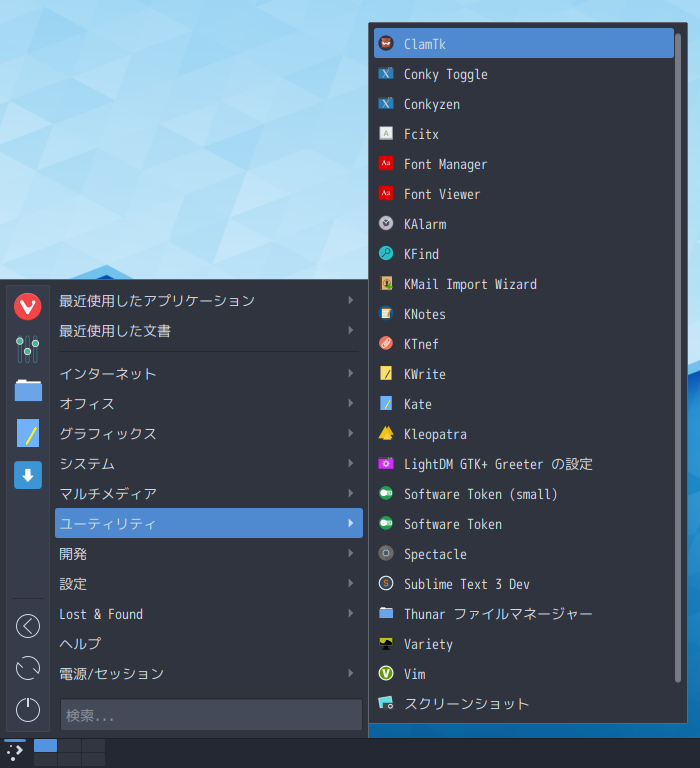Switch to second workspace in pager
Image resolution: width=700 pixels, height=768 pixels.
(70, 745)
